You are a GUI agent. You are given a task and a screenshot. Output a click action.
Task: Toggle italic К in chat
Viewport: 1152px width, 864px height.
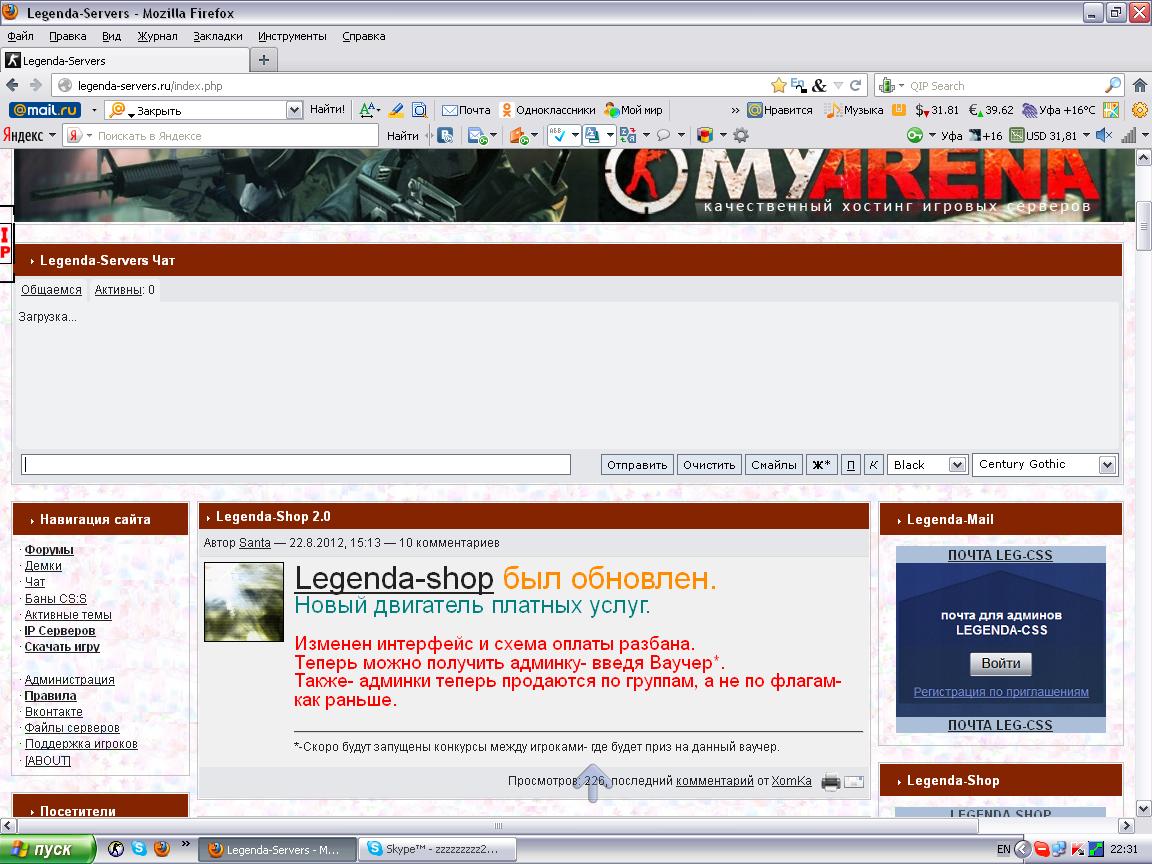click(x=874, y=464)
